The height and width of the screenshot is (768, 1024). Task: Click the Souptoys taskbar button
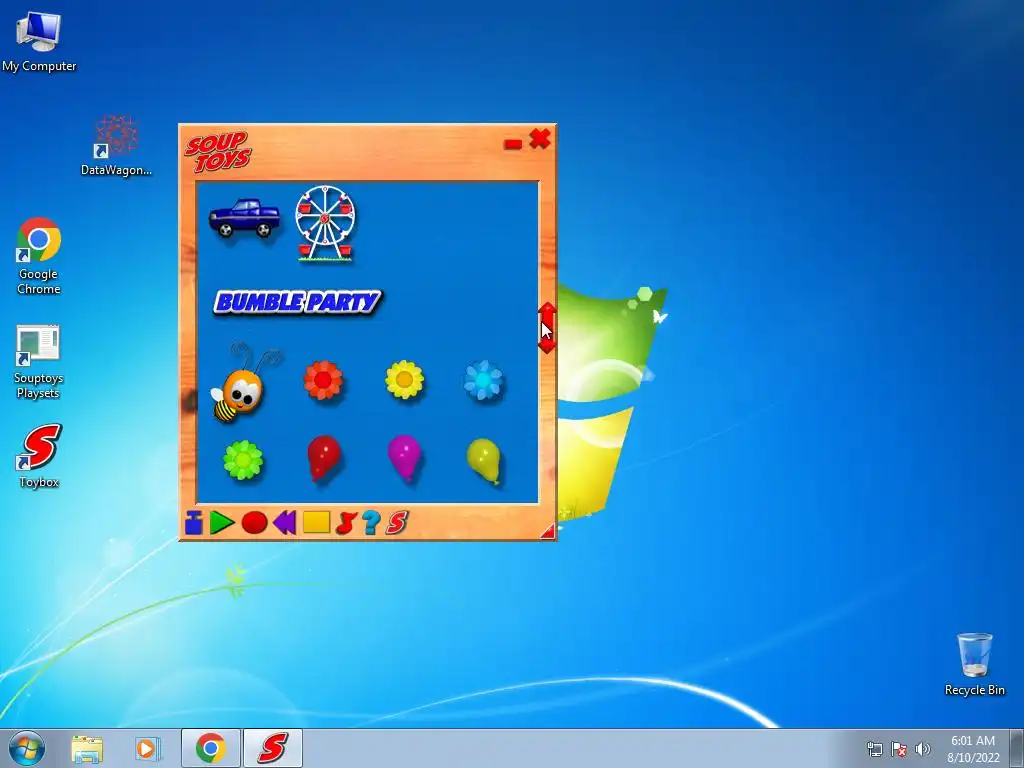point(273,748)
